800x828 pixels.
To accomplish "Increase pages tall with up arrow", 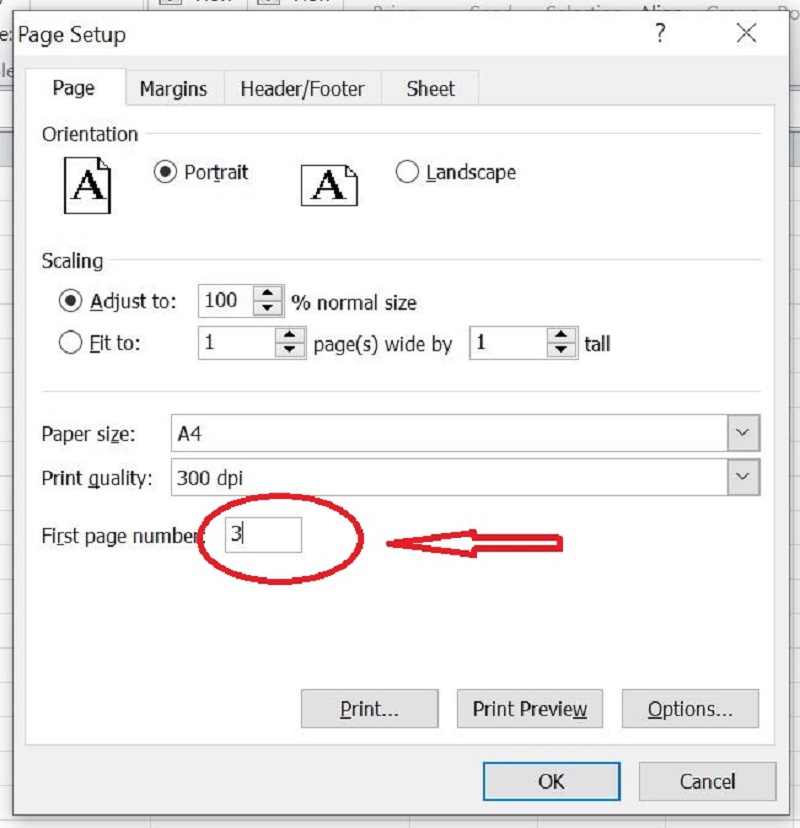I will point(561,335).
